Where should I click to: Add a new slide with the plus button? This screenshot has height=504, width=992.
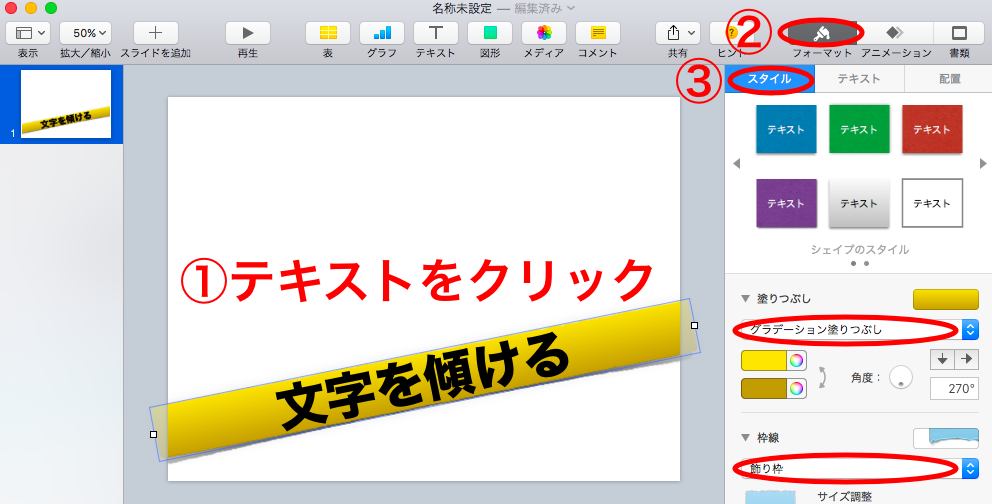156,33
